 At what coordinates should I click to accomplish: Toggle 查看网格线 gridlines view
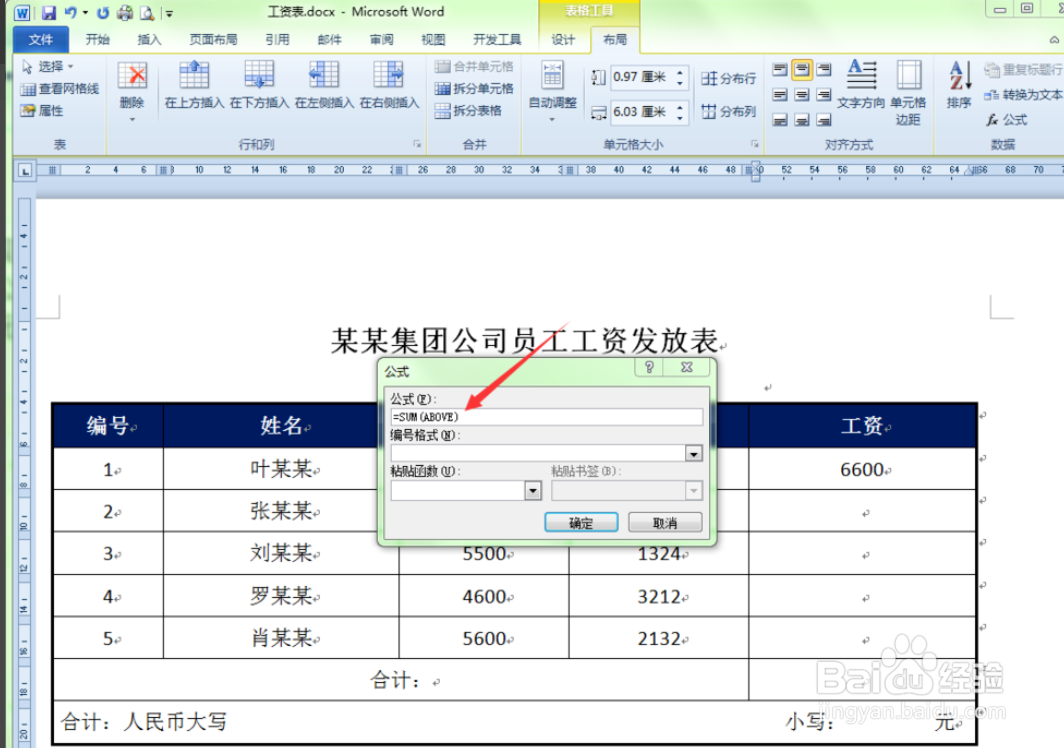[x=60, y=88]
